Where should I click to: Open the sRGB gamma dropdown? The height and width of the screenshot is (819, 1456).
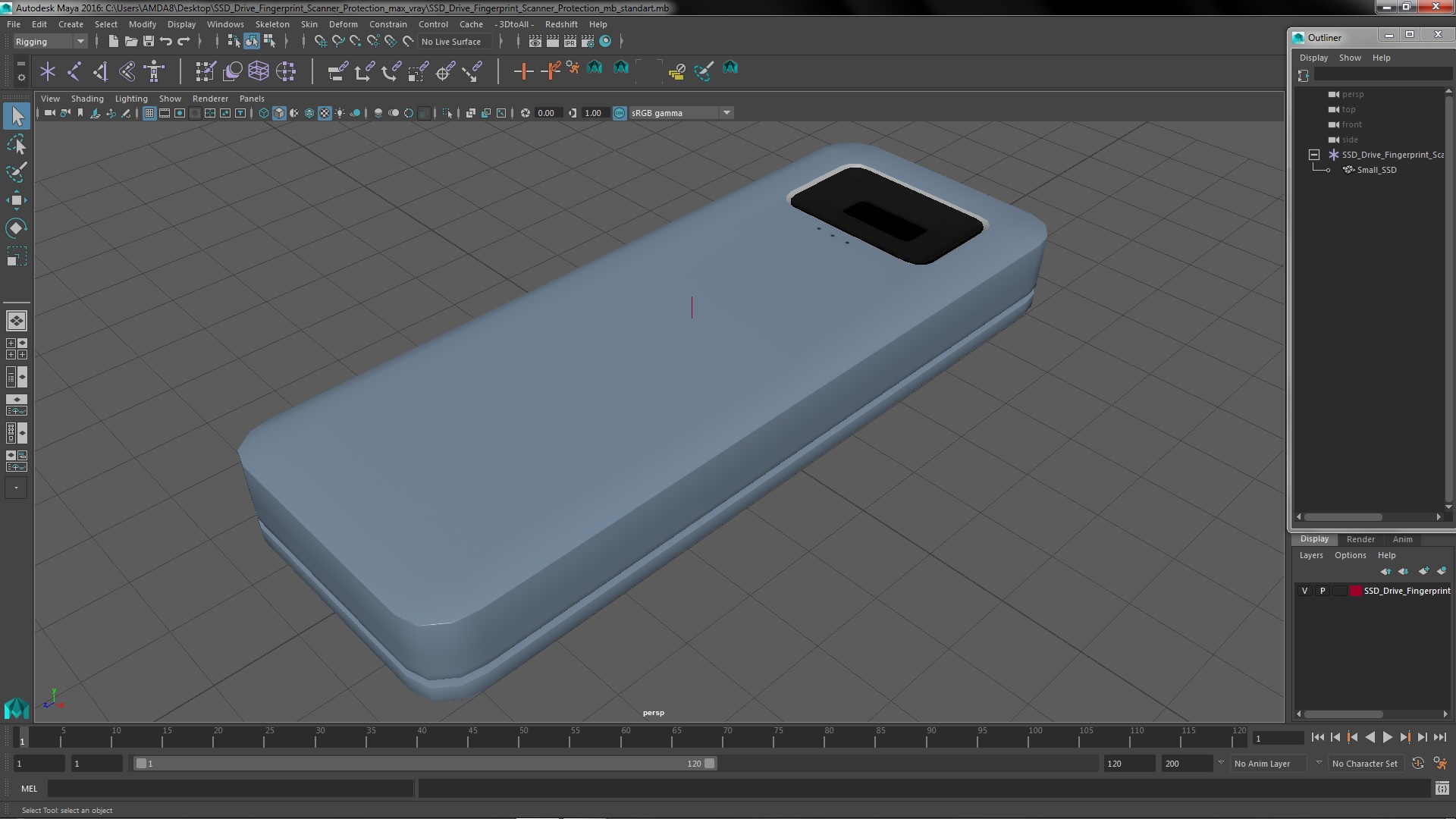click(x=726, y=113)
